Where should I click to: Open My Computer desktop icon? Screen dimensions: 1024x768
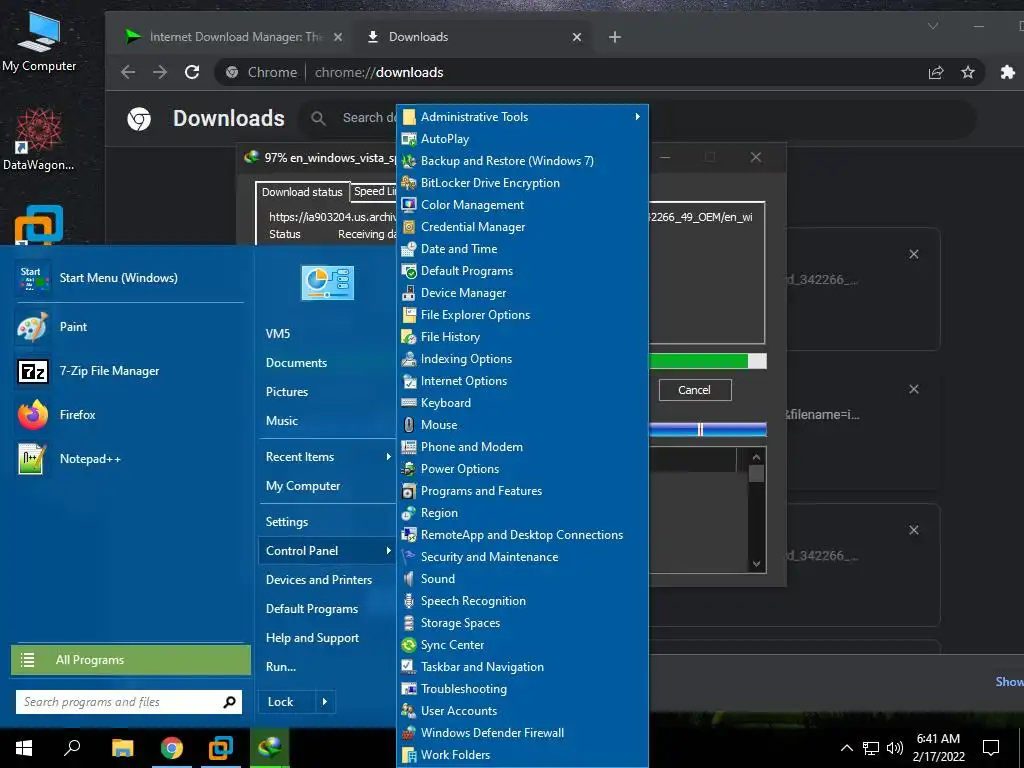(x=39, y=41)
